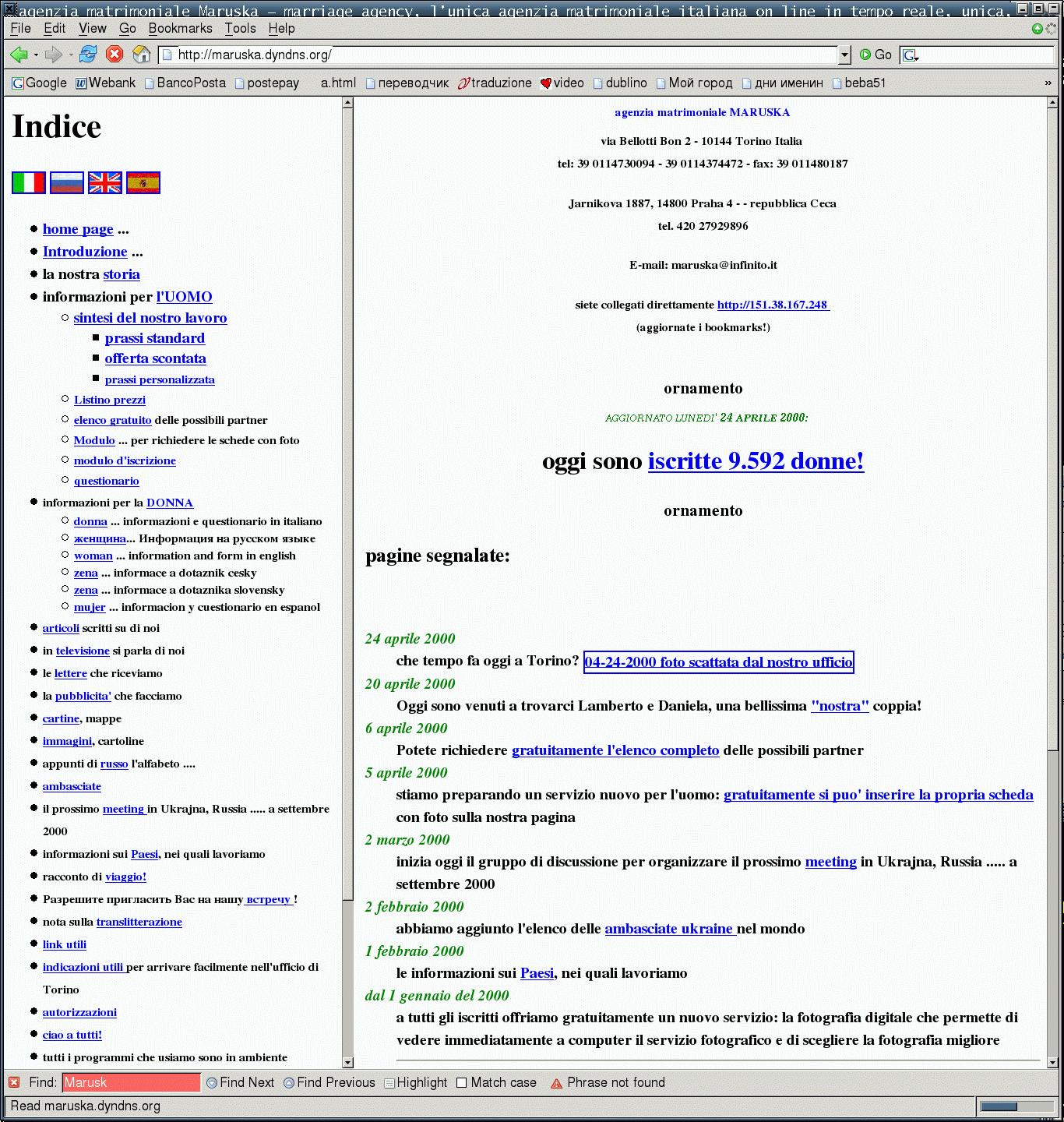Open the URL history dropdown arrow
The height and width of the screenshot is (1122, 1064).
844,55
